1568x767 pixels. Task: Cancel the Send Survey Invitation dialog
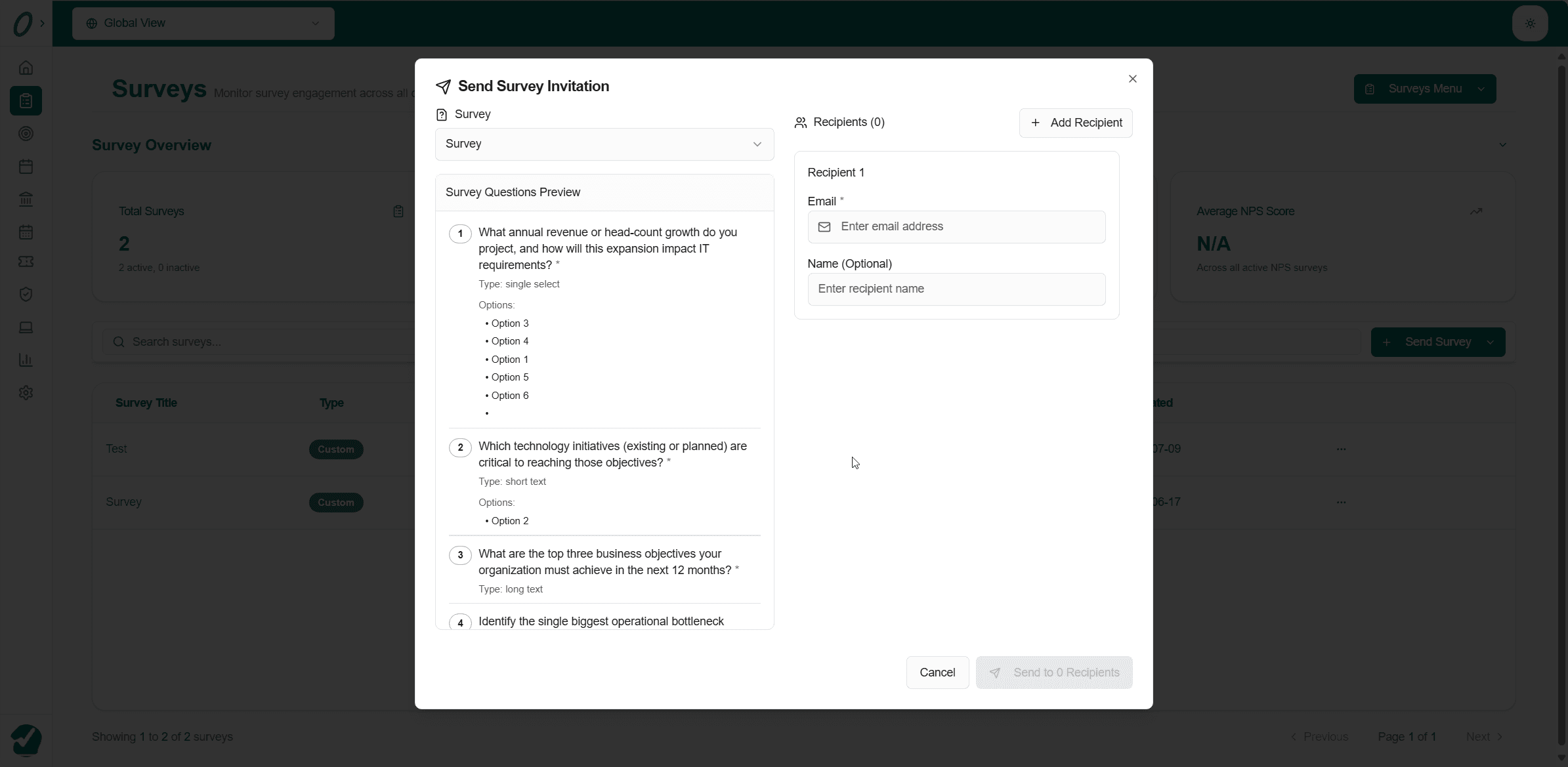(x=937, y=672)
